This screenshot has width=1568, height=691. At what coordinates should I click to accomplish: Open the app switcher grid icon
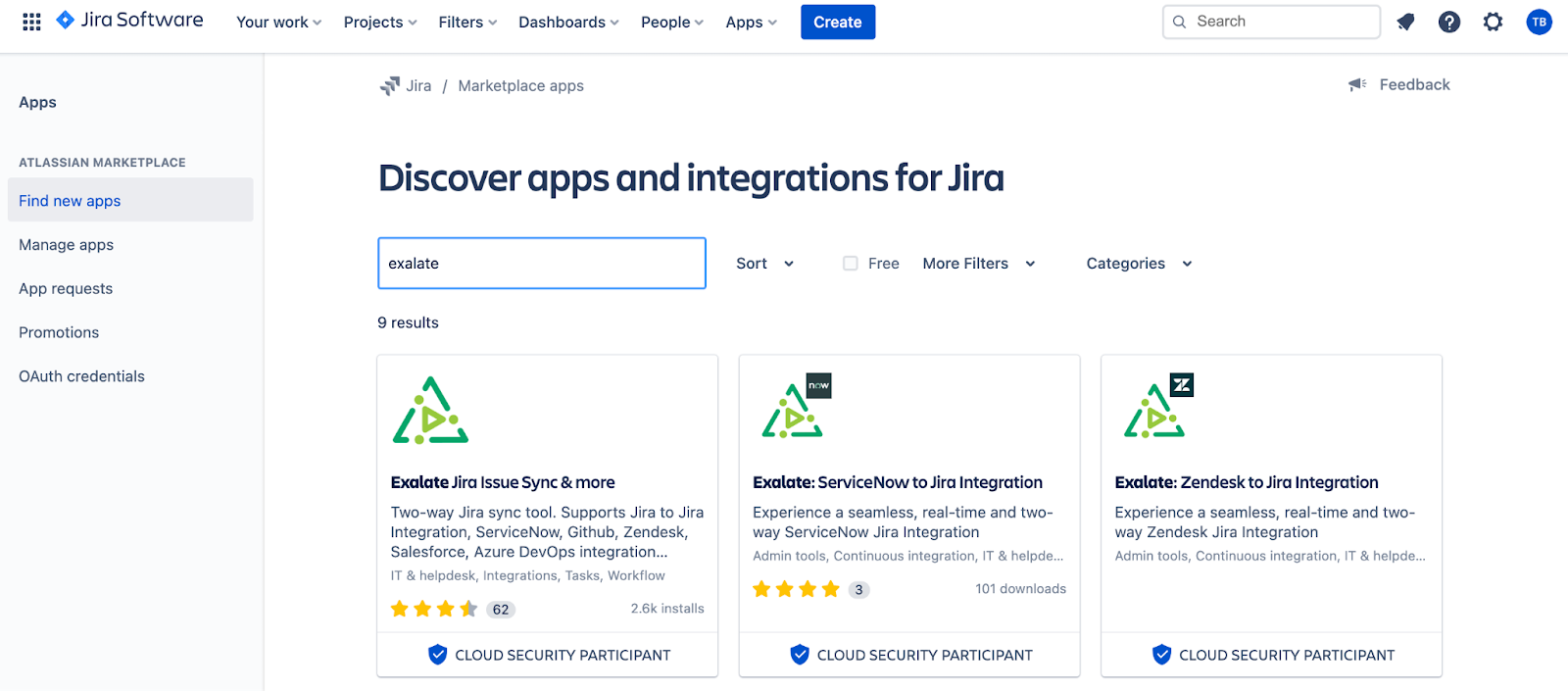[x=31, y=22]
